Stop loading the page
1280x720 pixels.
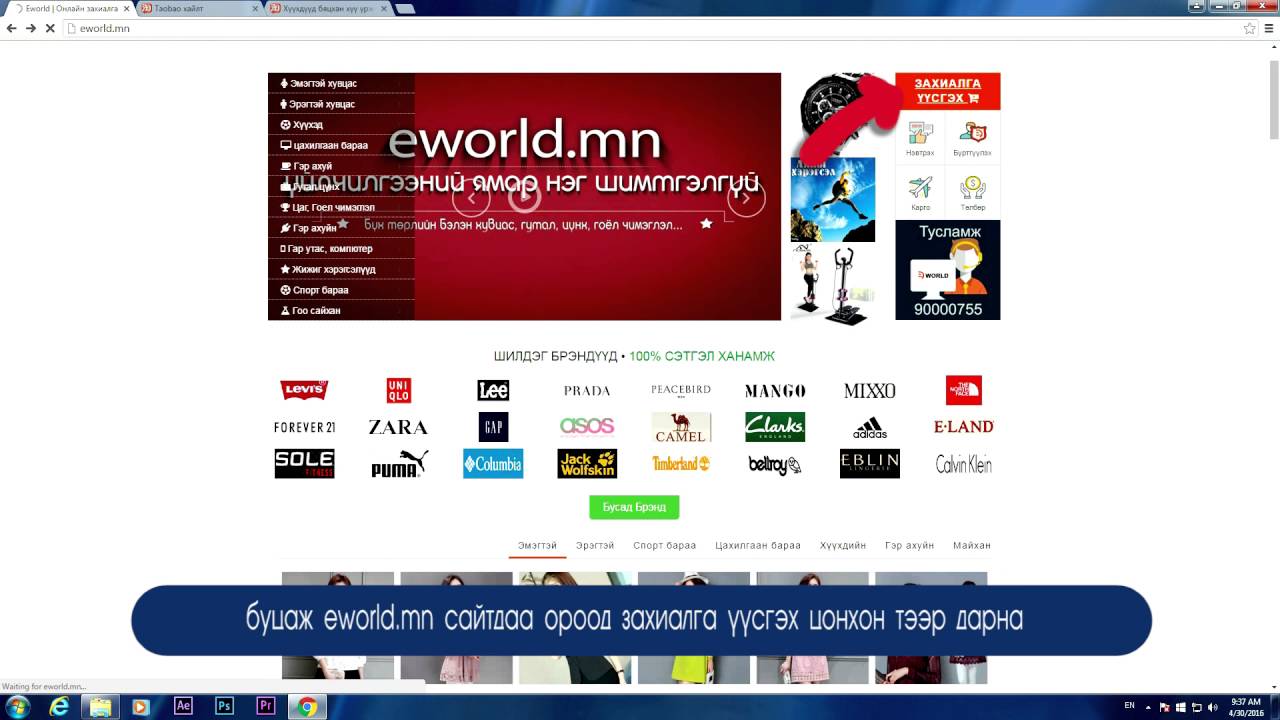pos(49,28)
